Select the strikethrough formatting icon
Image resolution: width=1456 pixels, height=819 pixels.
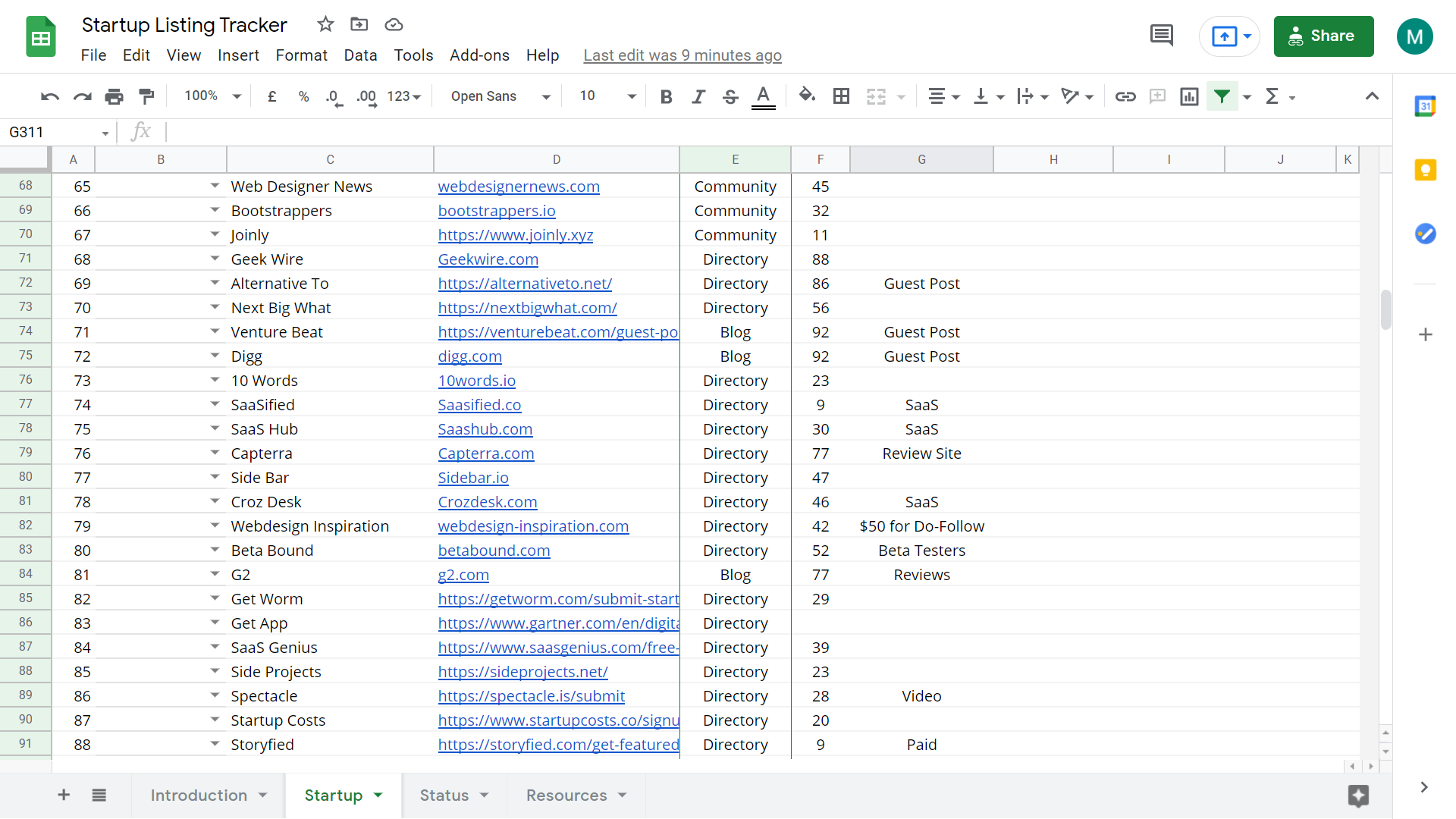coord(730,96)
